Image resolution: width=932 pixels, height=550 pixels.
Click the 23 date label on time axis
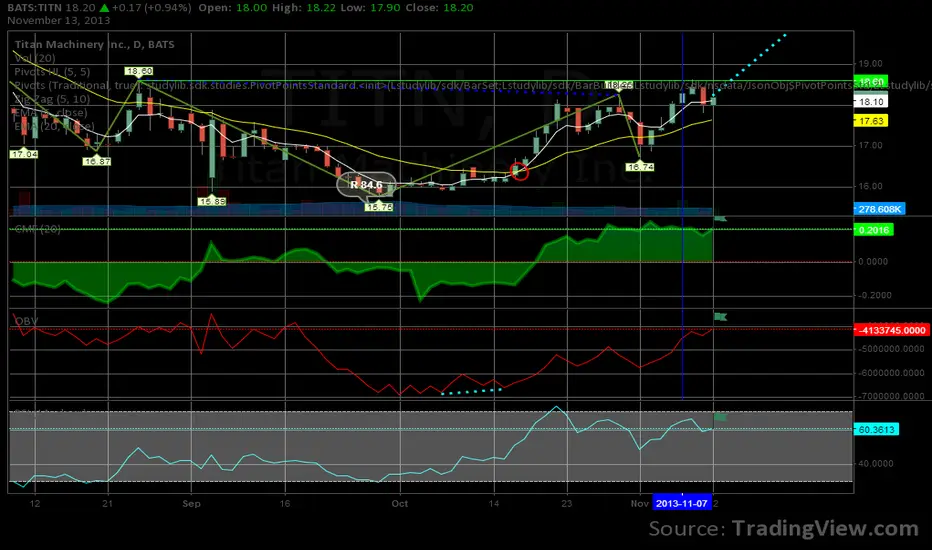(x=567, y=504)
